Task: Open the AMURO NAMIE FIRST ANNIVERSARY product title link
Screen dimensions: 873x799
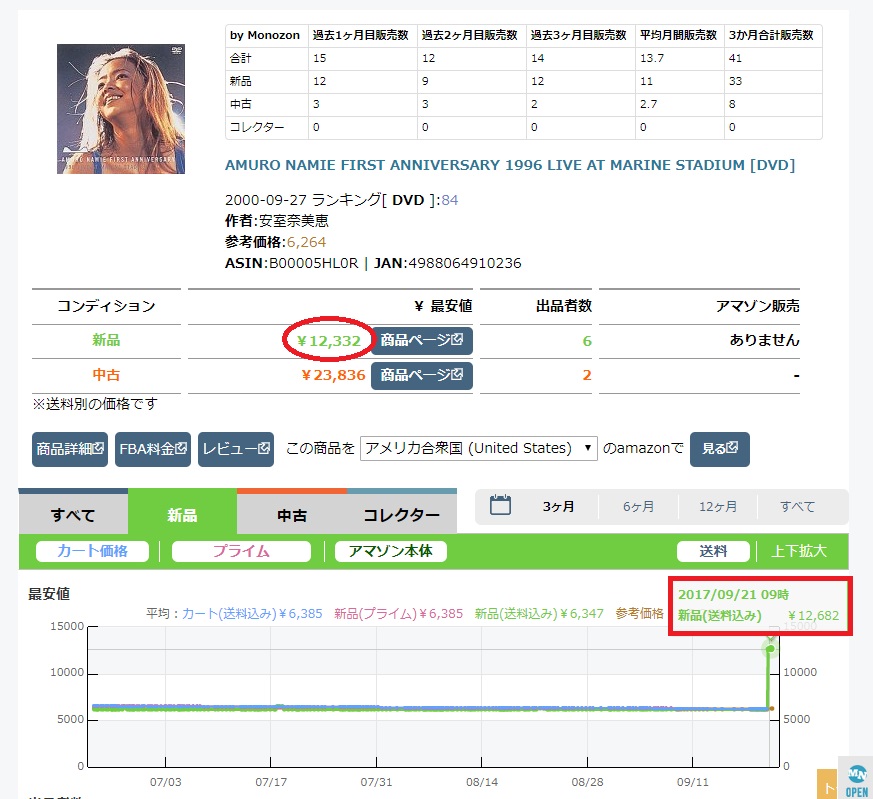Action: coord(509,165)
